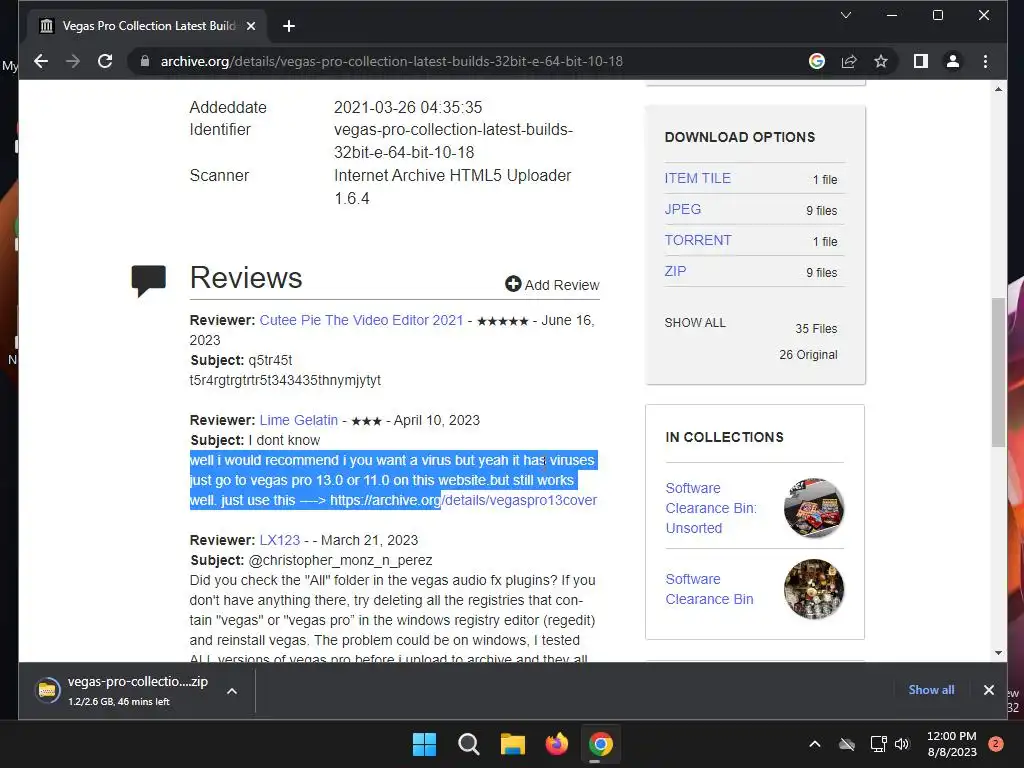Screen dimensions: 1024x768
Task: Open the tab search chevron
Action: click(x=846, y=15)
